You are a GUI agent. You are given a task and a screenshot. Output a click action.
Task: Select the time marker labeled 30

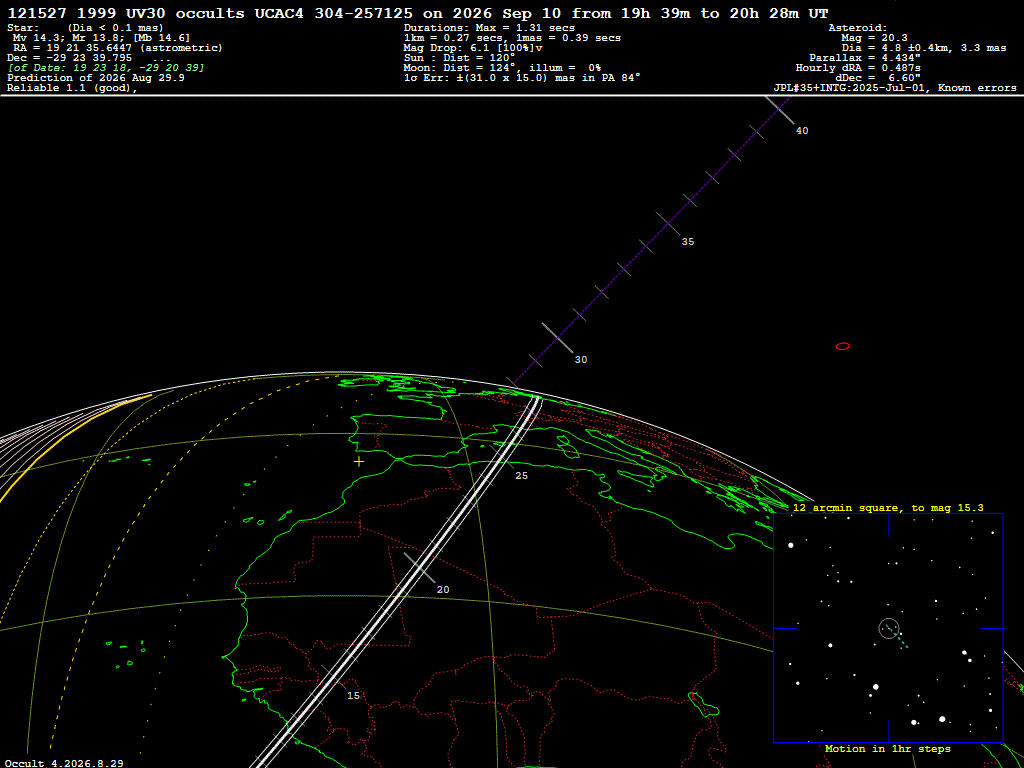581,360
